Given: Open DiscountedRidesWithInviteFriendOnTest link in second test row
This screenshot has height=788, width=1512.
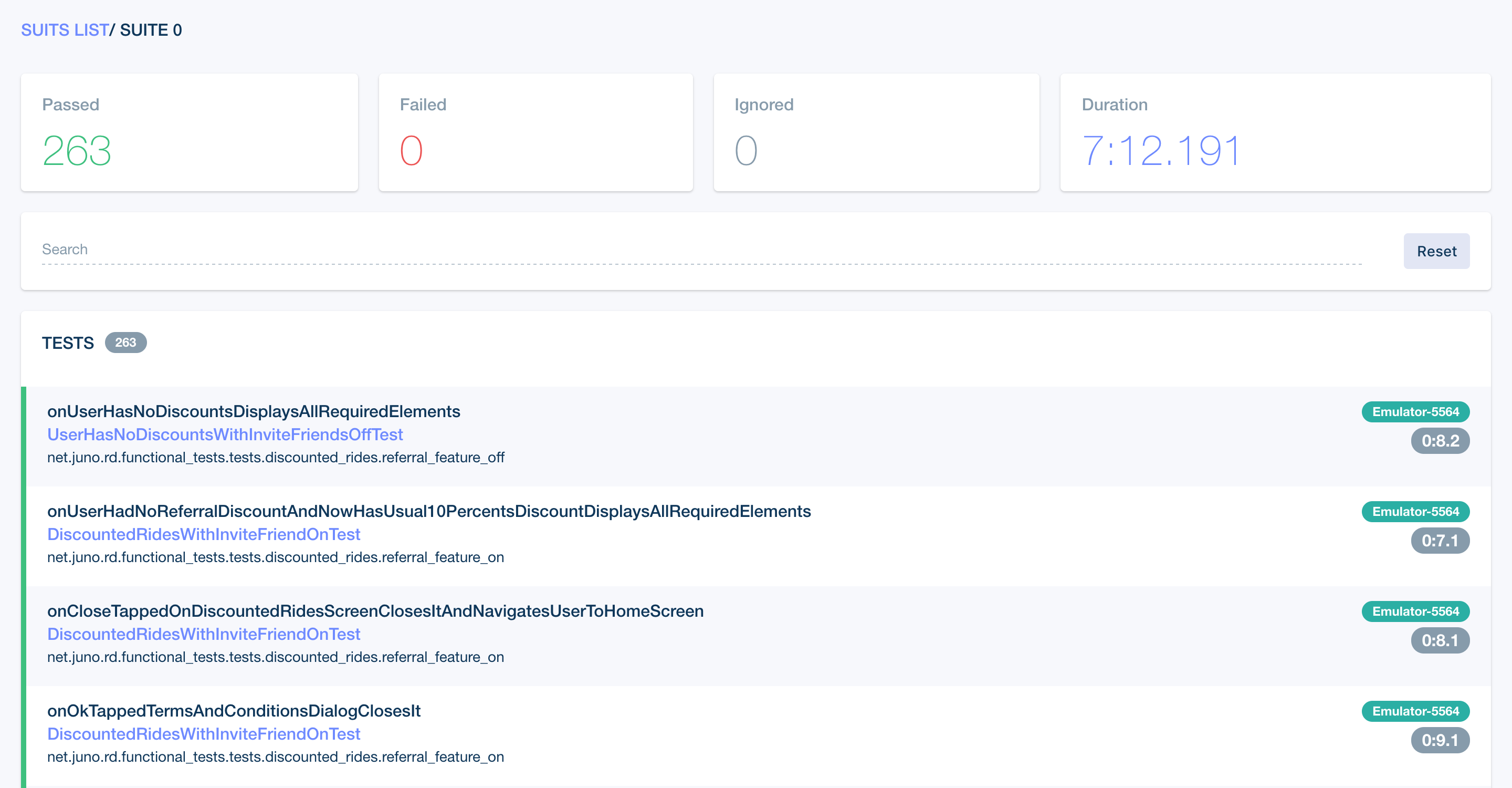Looking at the screenshot, I should 204,534.
